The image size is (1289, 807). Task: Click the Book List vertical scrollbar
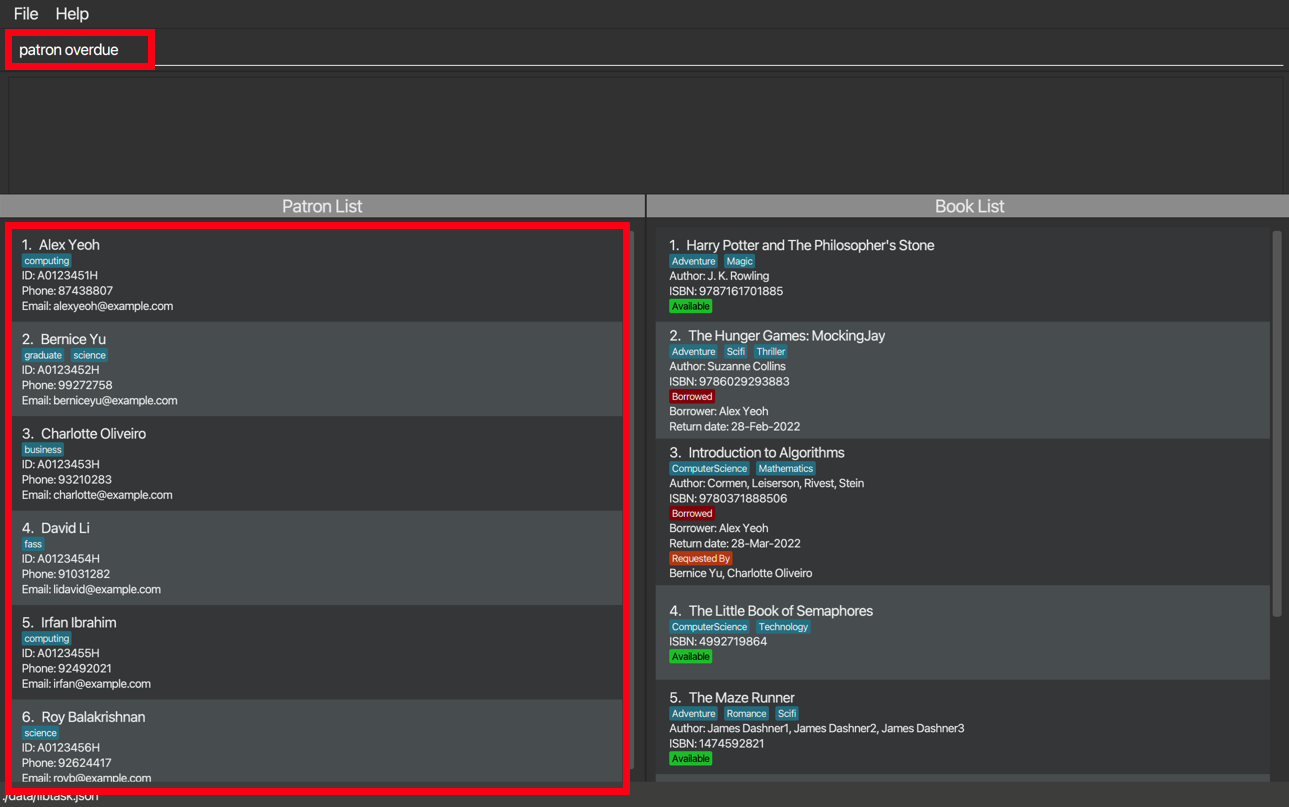(x=1276, y=424)
